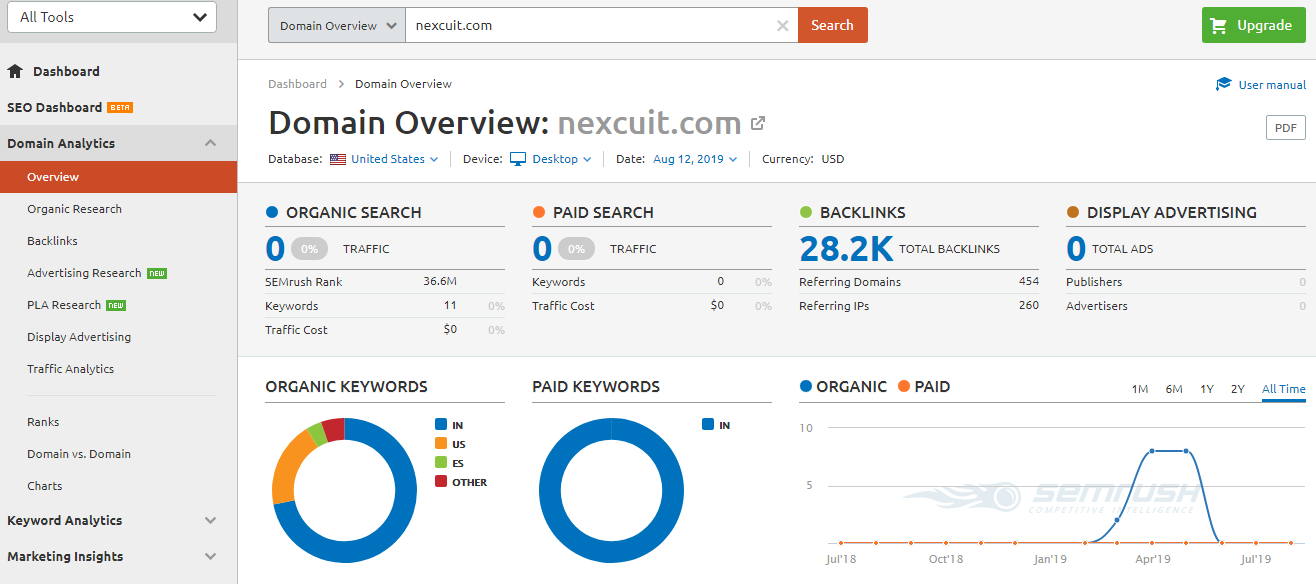The width and height of the screenshot is (1316, 584).
Task: Select the 6M time range tab
Action: (1174, 389)
